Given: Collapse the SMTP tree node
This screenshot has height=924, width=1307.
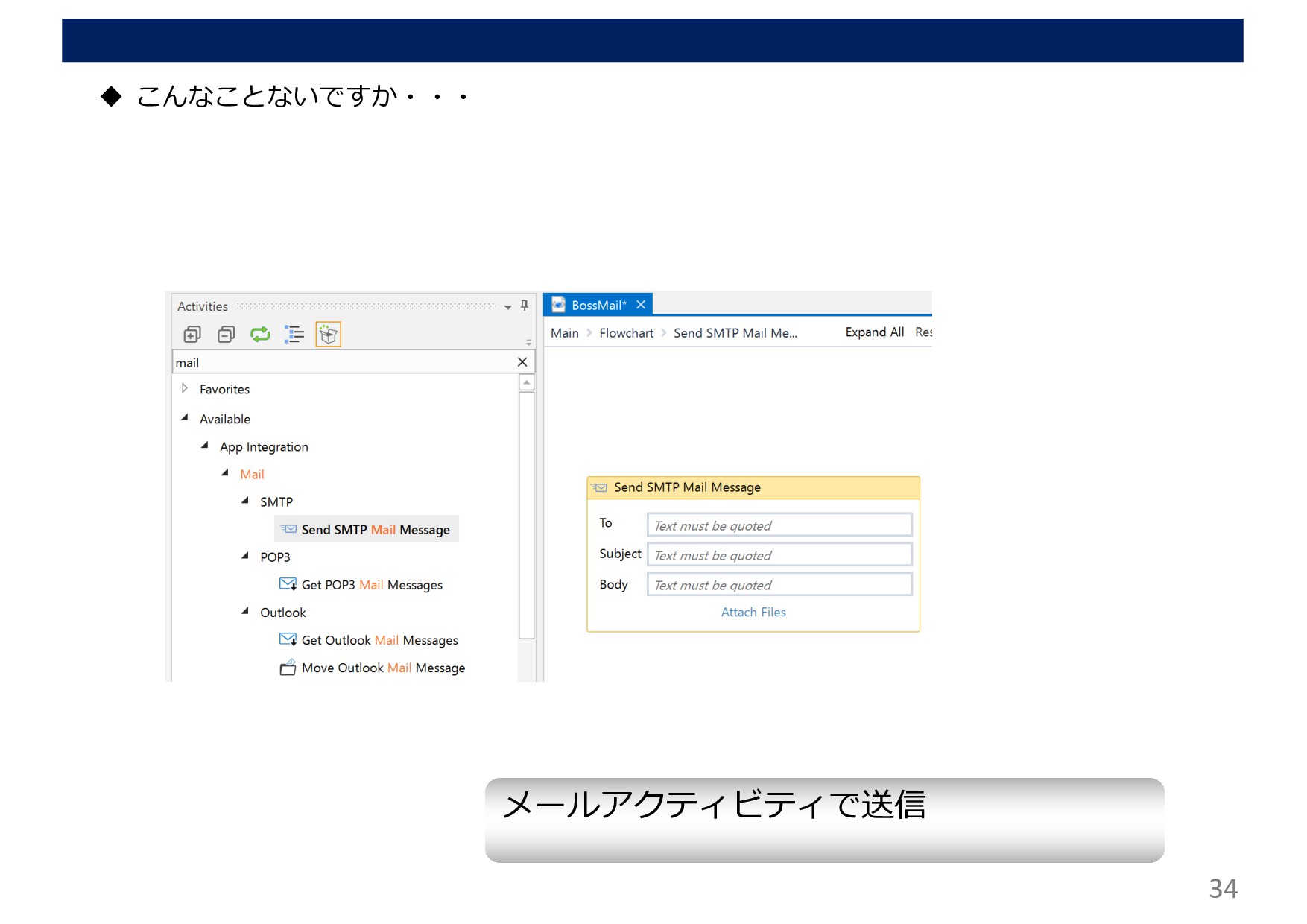Looking at the screenshot, I should click(x=245, y=501).
